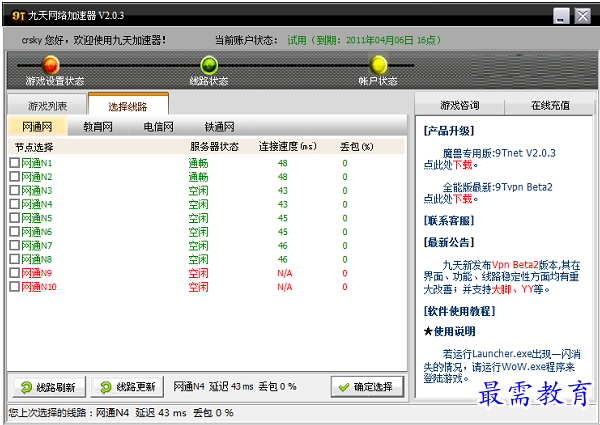Check the red 网通N10 node checkbox
The image size is (600, 425).
click(x=15, y=287)
